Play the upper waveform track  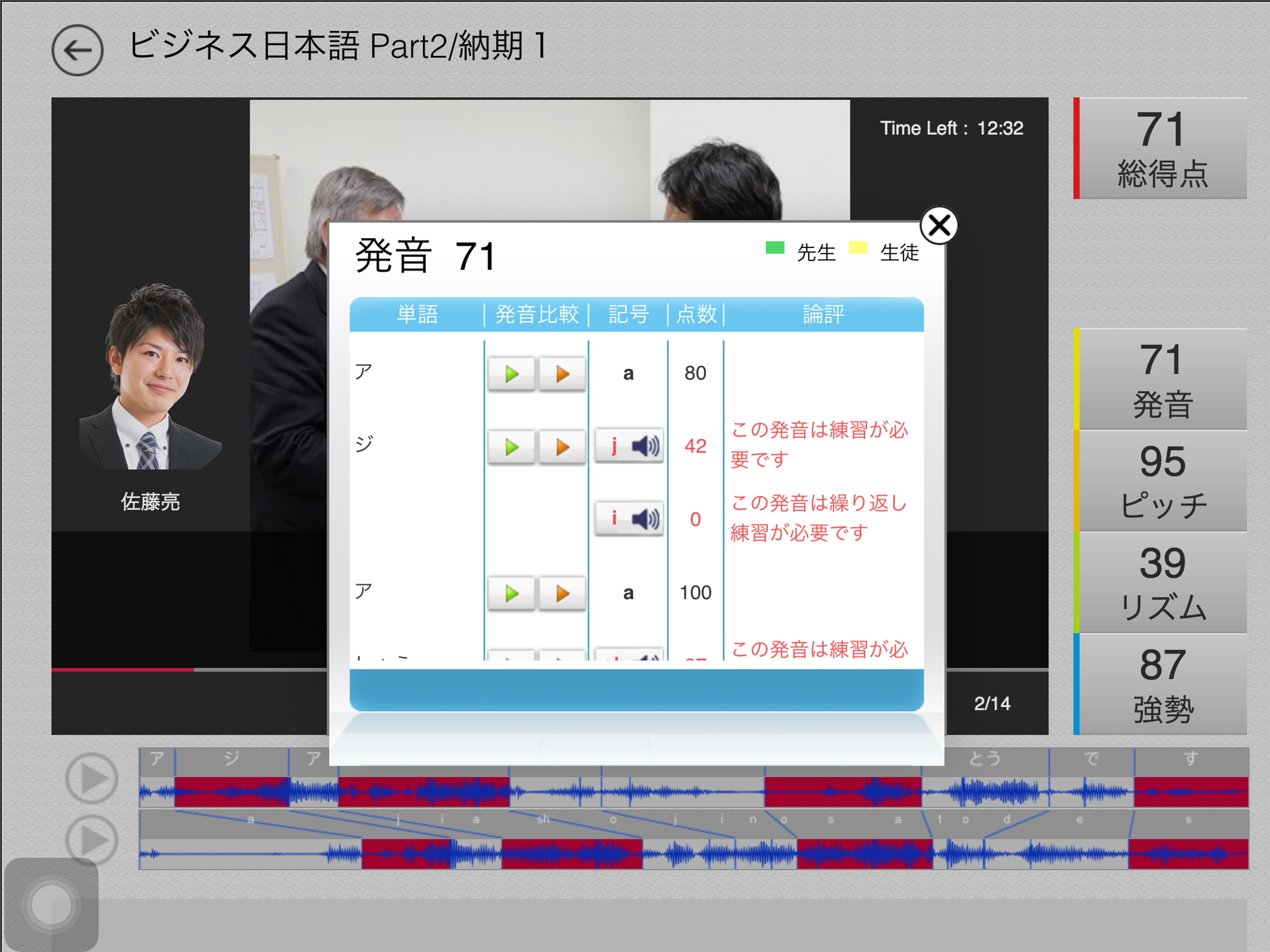(x=92, y=779)
